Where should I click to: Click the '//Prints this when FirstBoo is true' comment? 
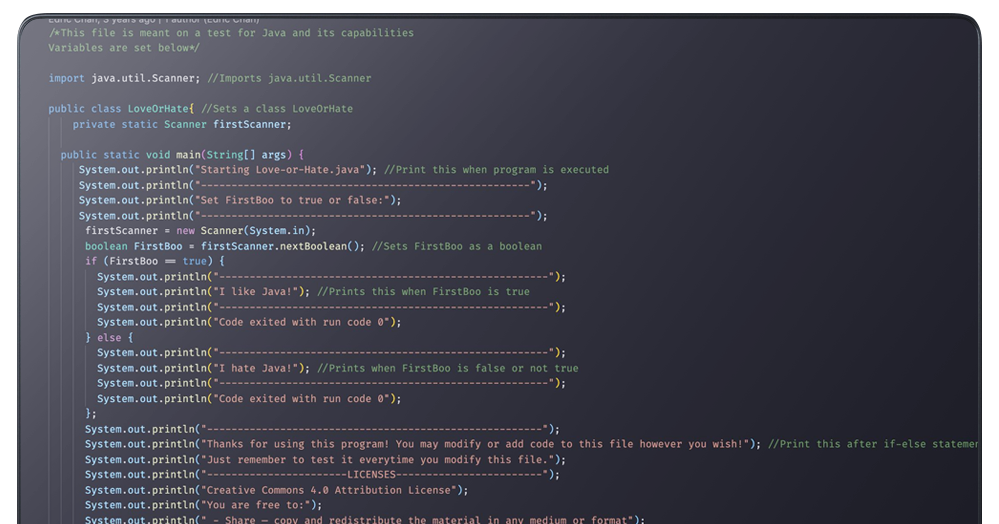coord(424,292)
